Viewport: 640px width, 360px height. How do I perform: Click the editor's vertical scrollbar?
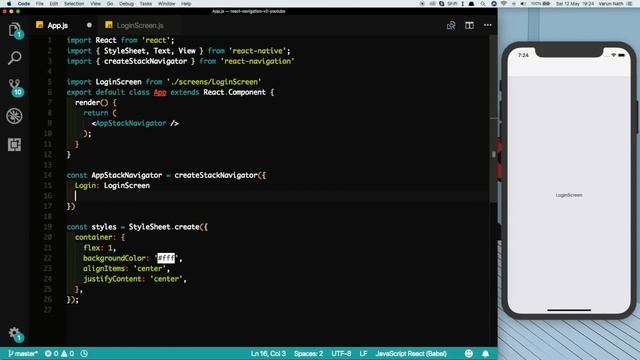tap(493, 118)
